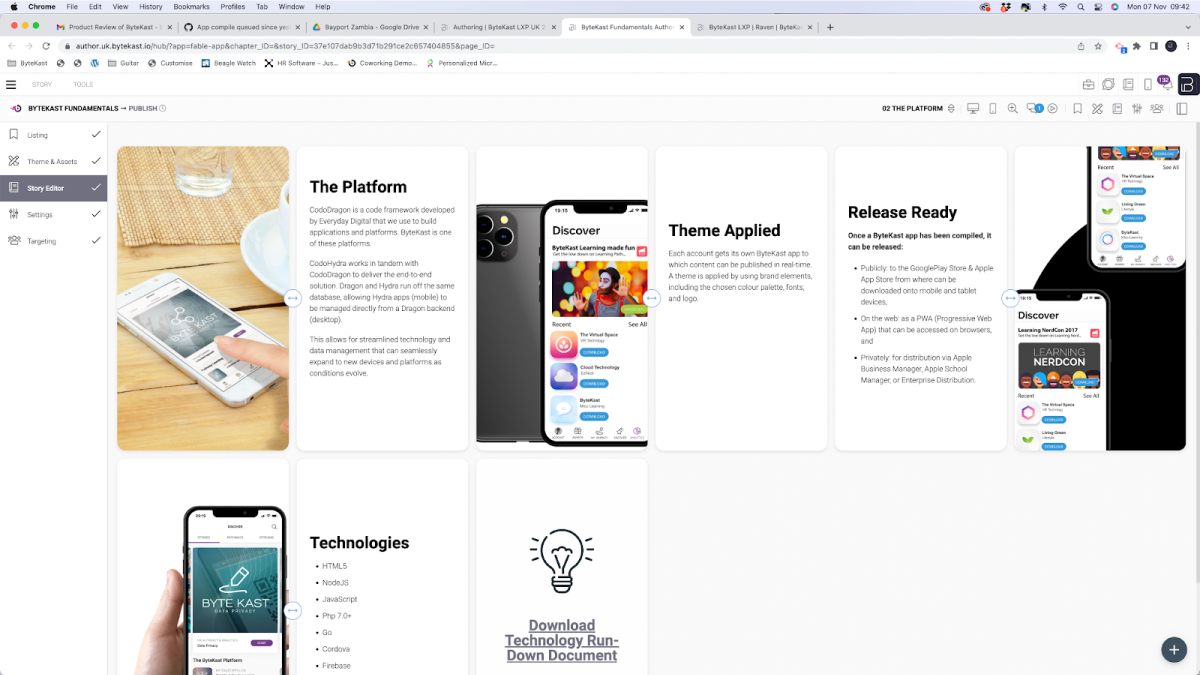This screenshot has height=675, width=1200.
Task: Toggle the side panel layout icon
Action: click(x=1182, y=108)
